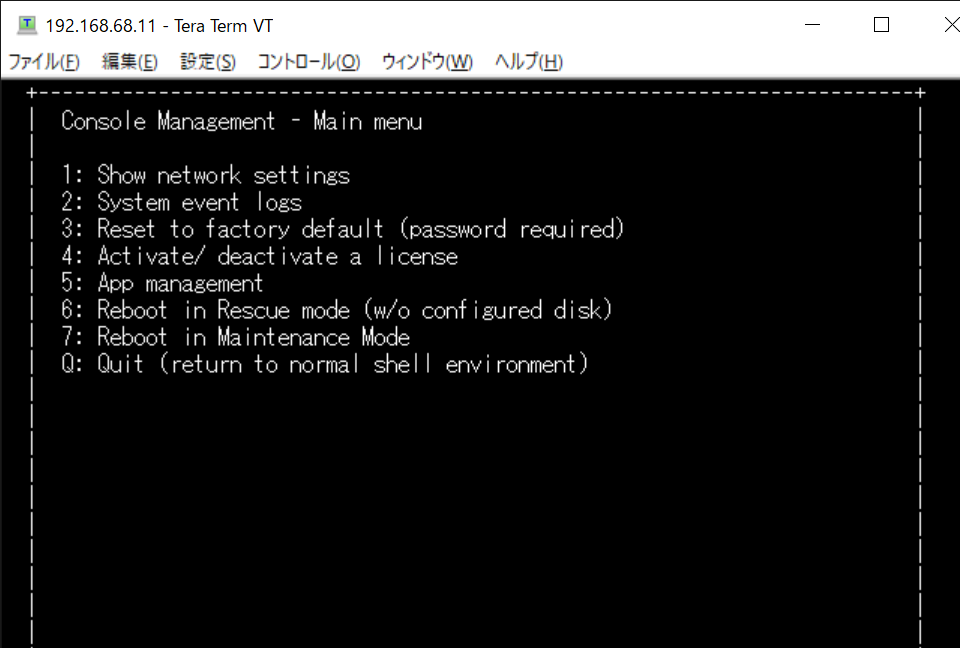Open the 設定(S) menu

[x=207, y=61]
